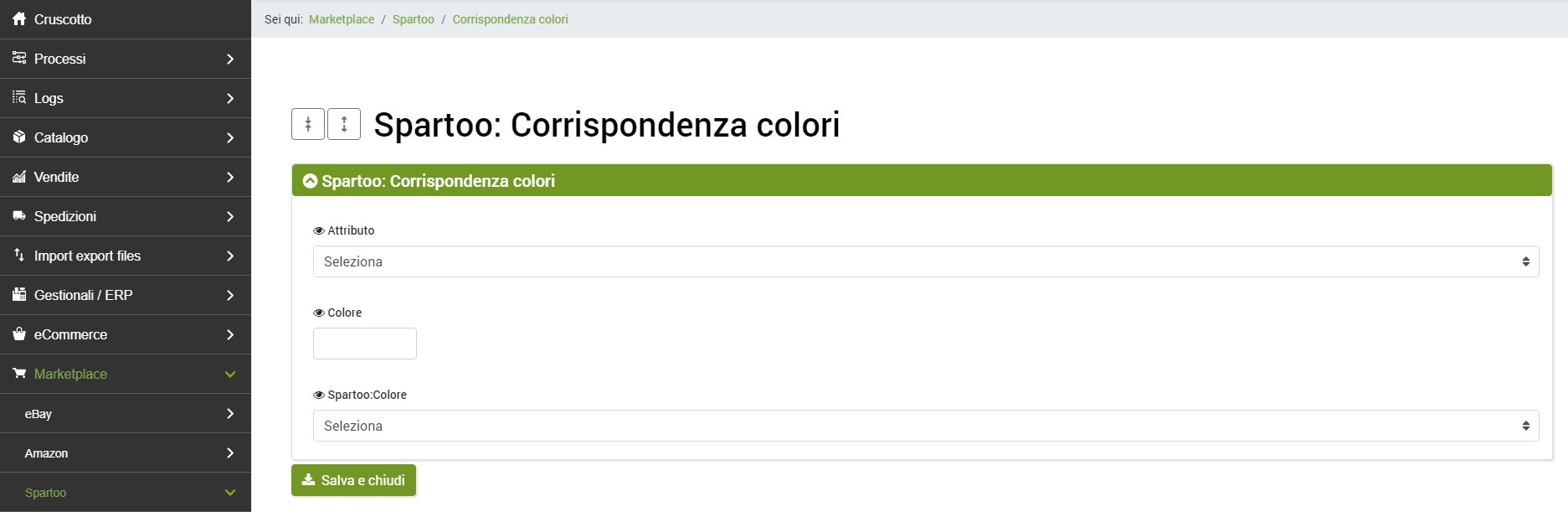Open the Attributo dropdown
Viewport: 1568px width, 512px height.
coord(925,261)
